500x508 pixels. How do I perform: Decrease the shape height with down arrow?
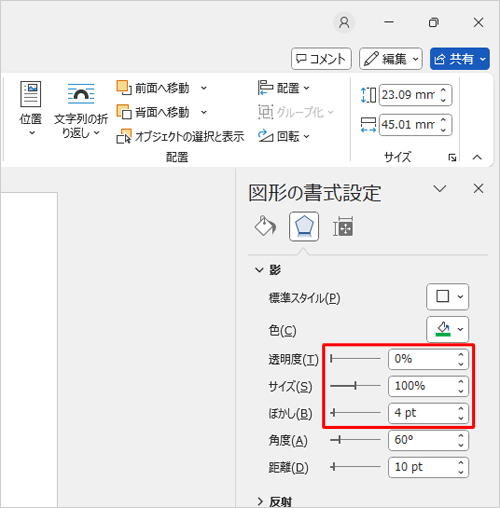(443, 100)
